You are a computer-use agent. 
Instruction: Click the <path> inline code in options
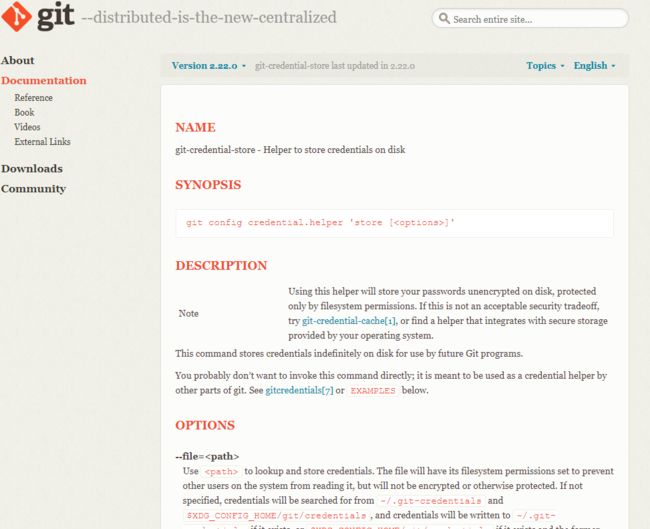[x=221, y=471]
